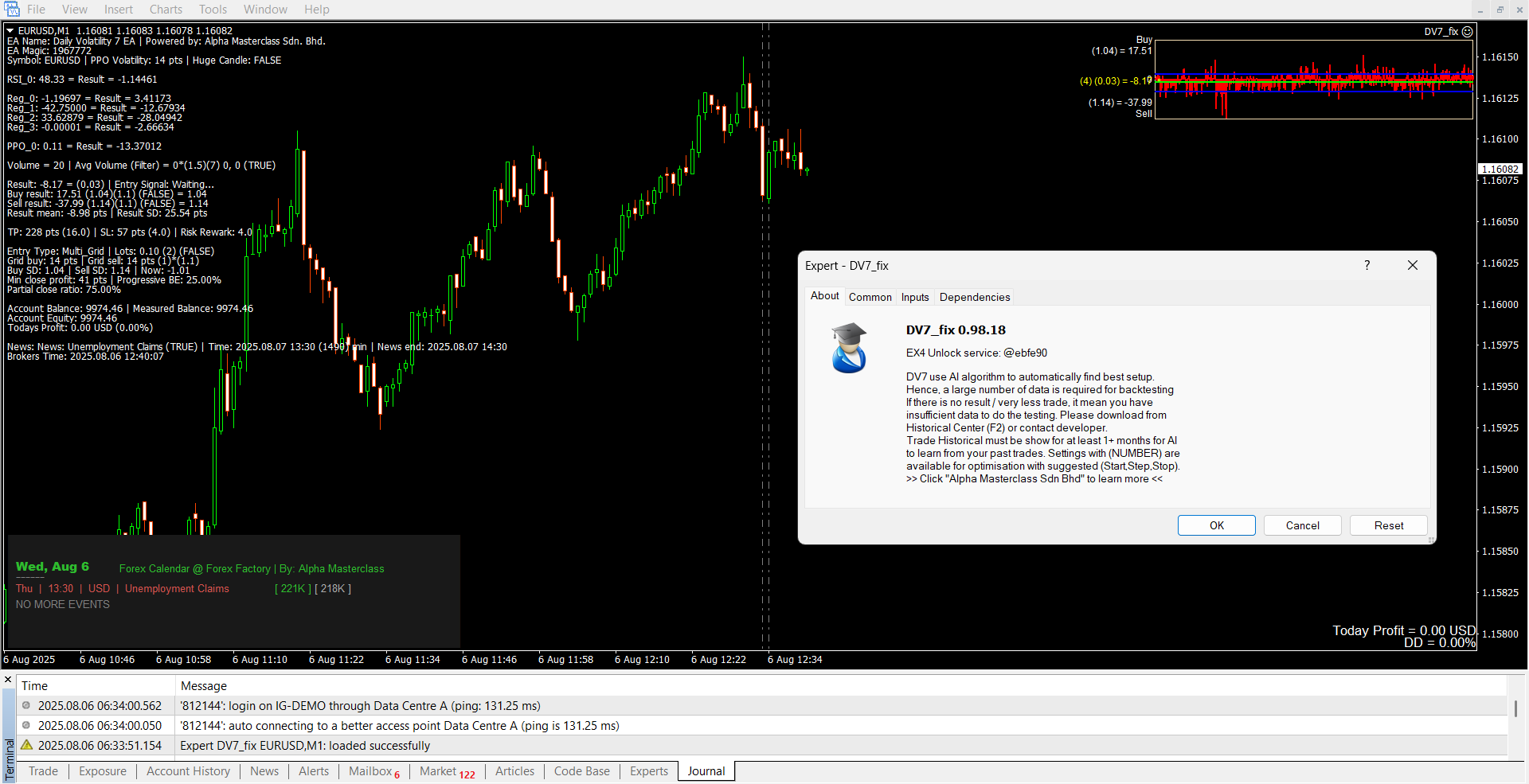Click the 'DD = 0.00%' label on chart
The image size is (1529, 784).
point(1440,642)
